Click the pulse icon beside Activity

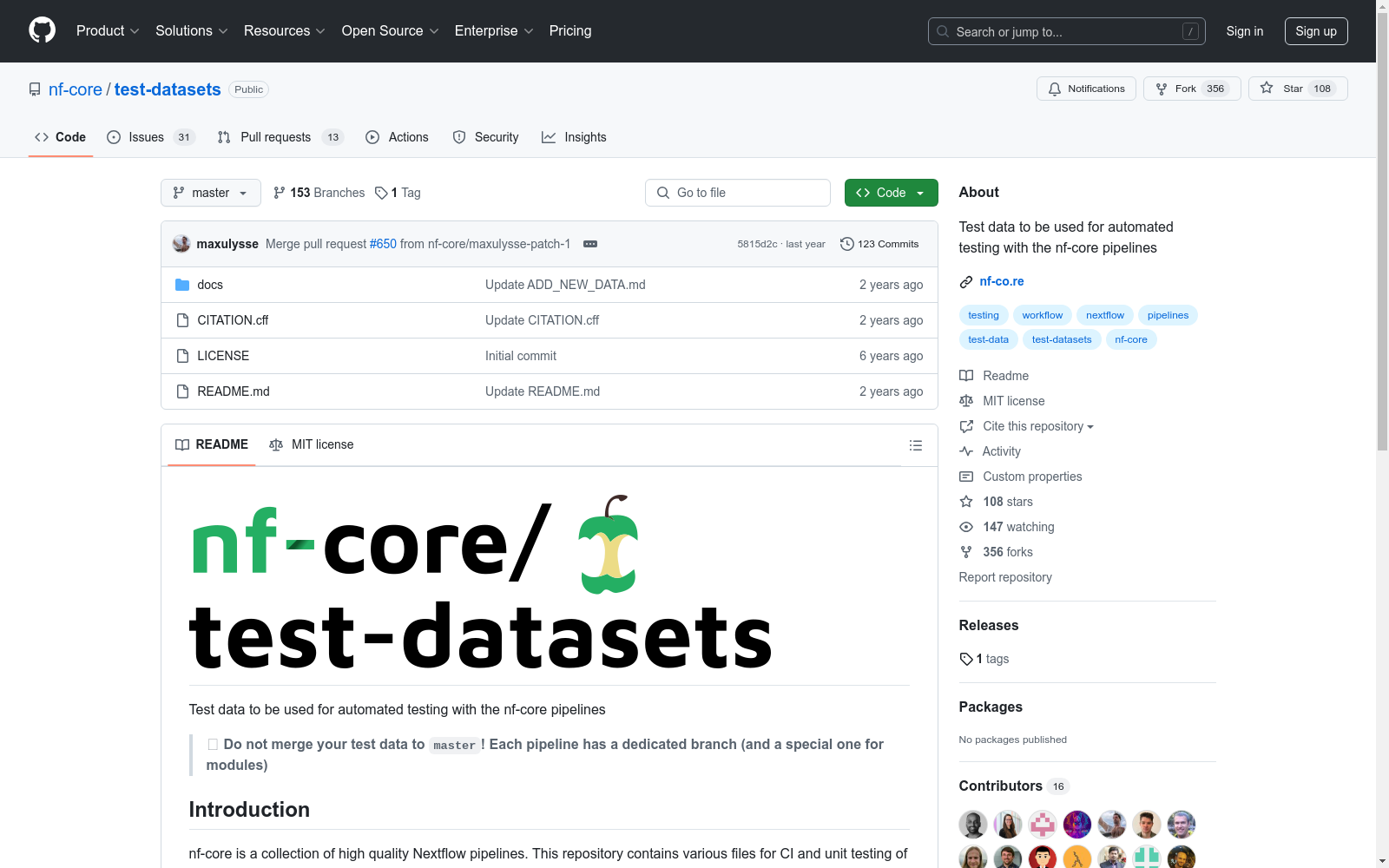[966, 451]
